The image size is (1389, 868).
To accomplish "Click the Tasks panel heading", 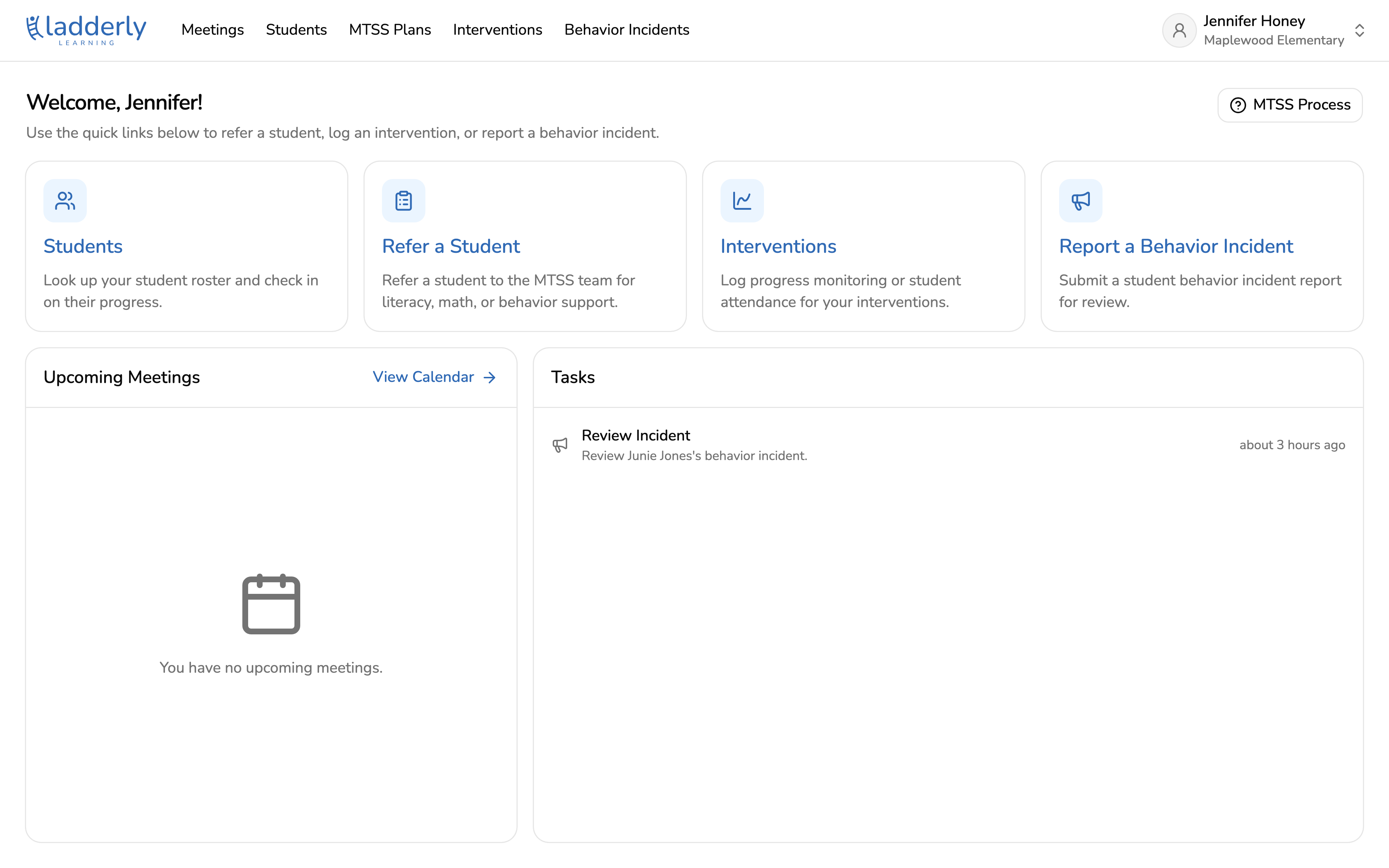I will [573, 377].
